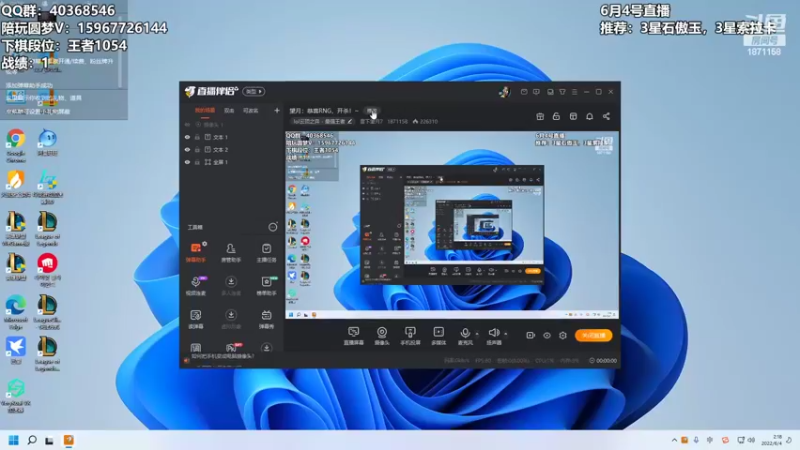
Task: Add a 手机投屏 phone casting source
Action: pyautogui.click(x=410, y=336)
